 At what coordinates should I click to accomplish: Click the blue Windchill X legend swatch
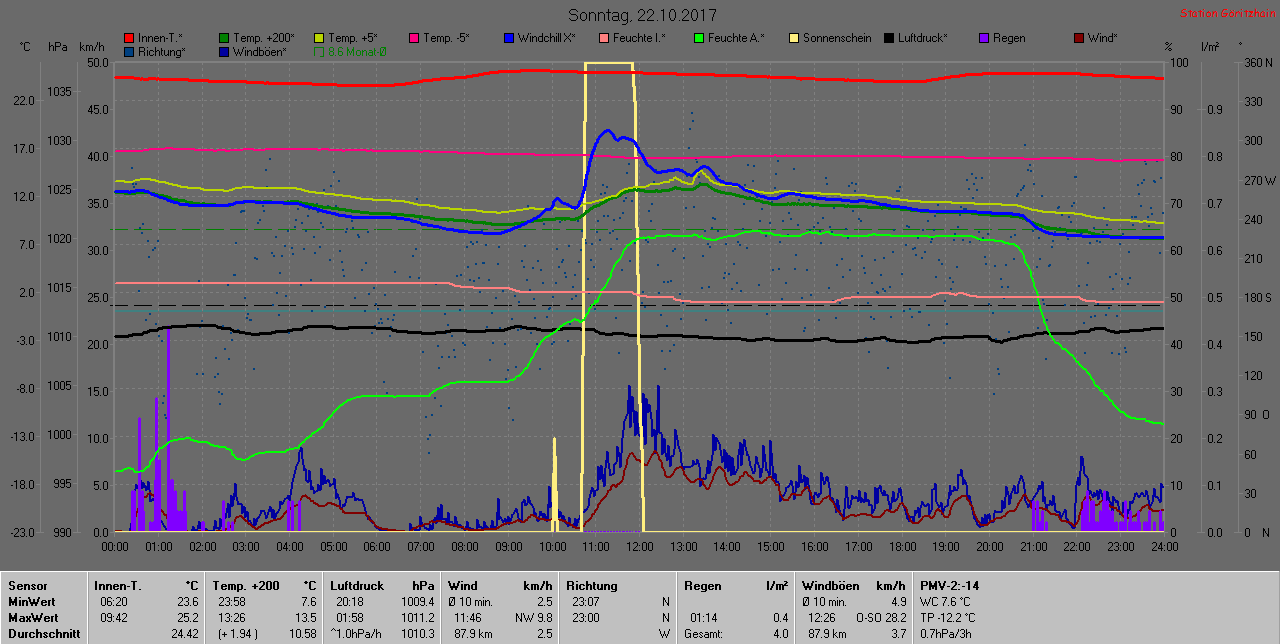point(509,38)
